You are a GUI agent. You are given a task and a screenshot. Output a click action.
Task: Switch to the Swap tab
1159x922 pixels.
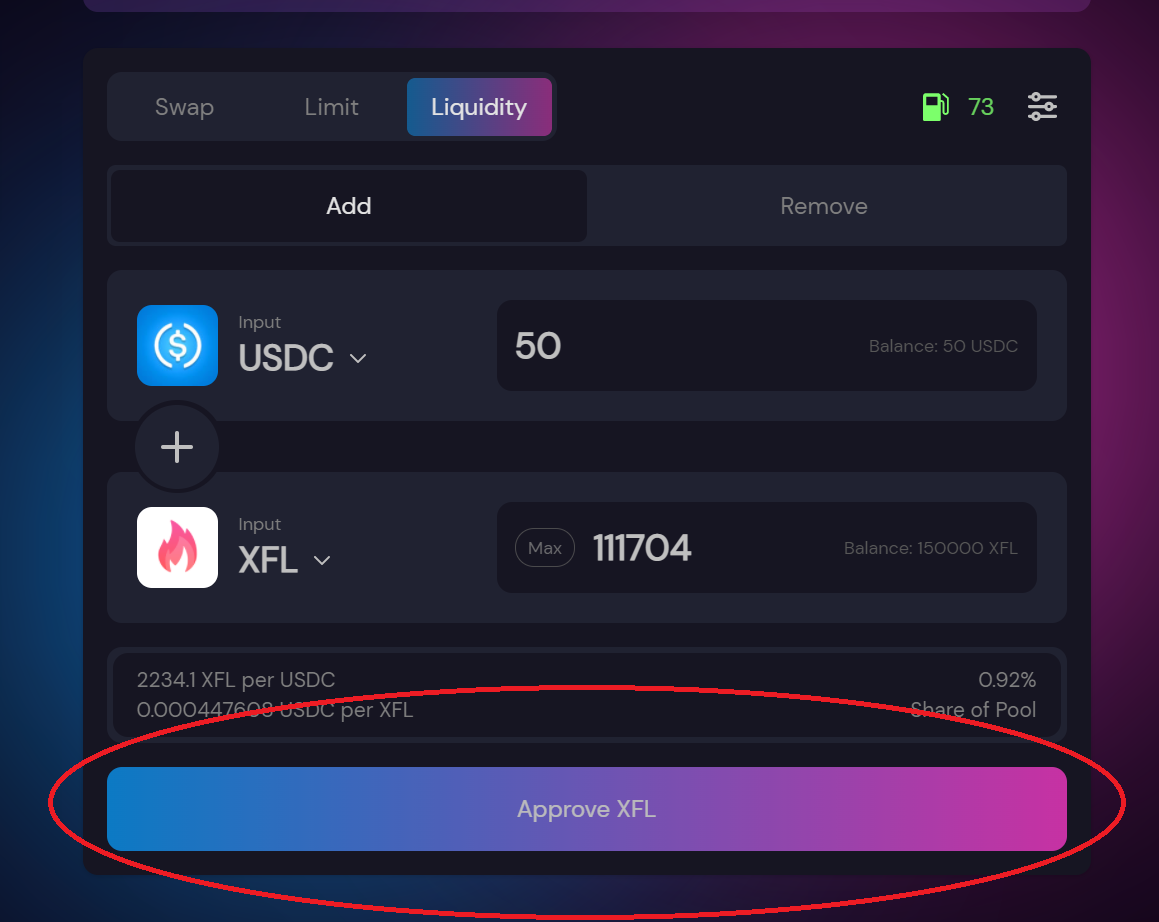tap(184, 107)
